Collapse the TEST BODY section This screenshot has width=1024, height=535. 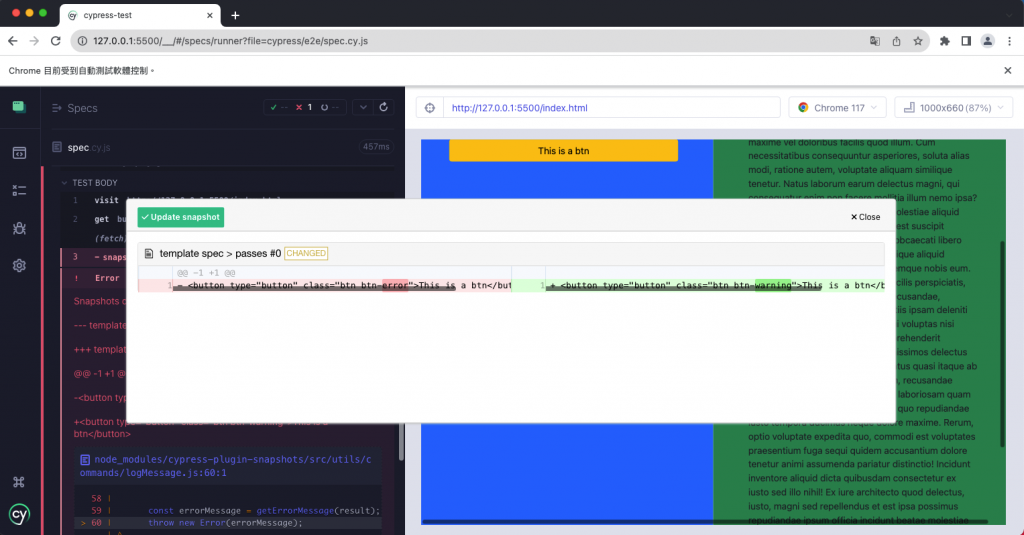pos(89,183)
